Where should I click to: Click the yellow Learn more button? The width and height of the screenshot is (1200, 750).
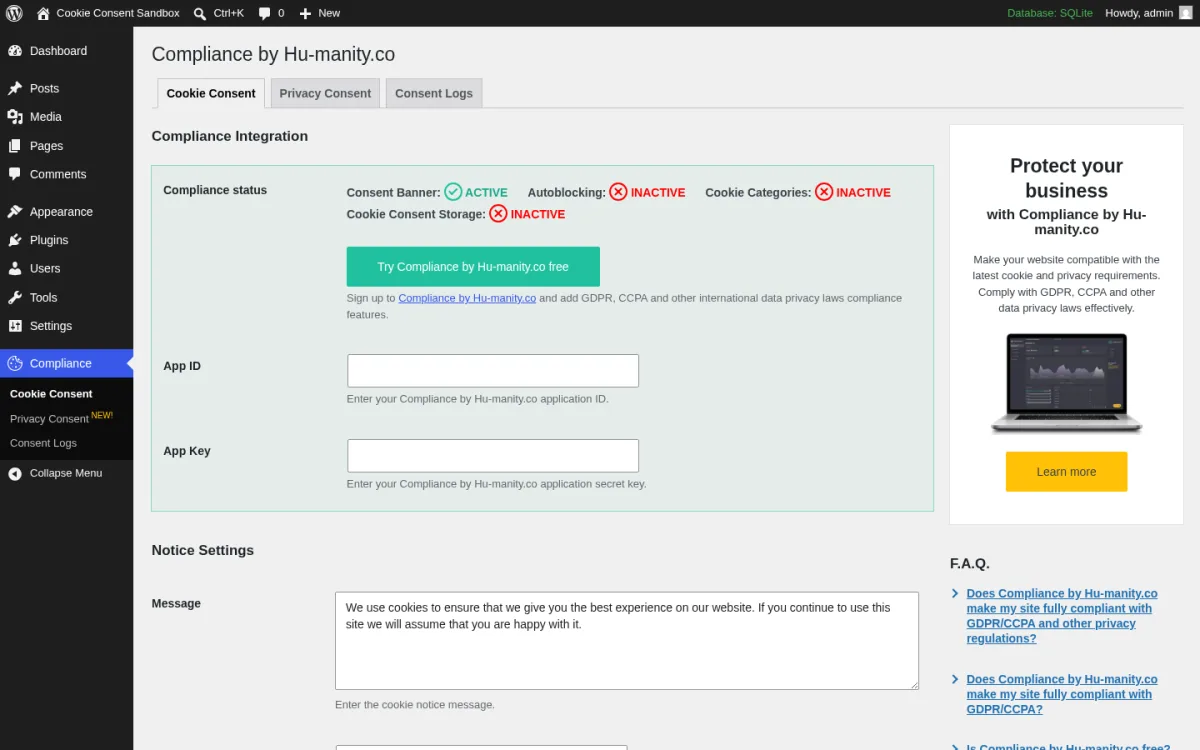click(1066, 472)
